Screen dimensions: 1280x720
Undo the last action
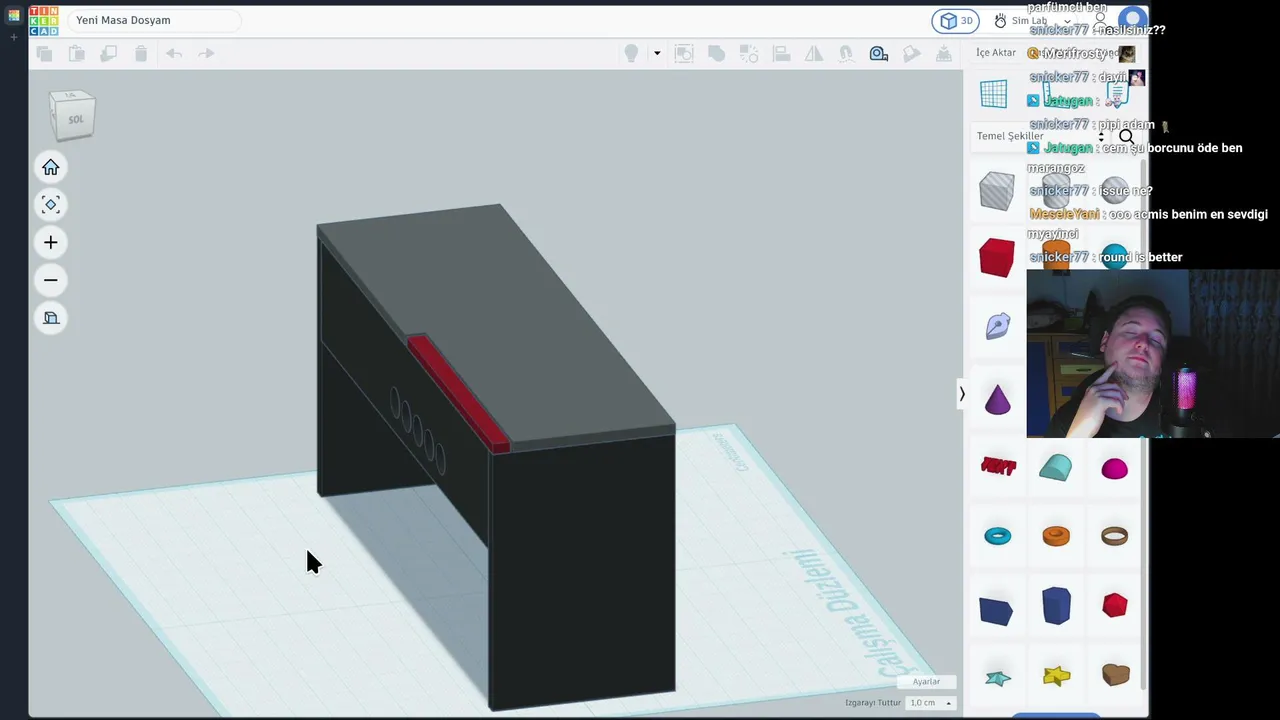point(174,54)
